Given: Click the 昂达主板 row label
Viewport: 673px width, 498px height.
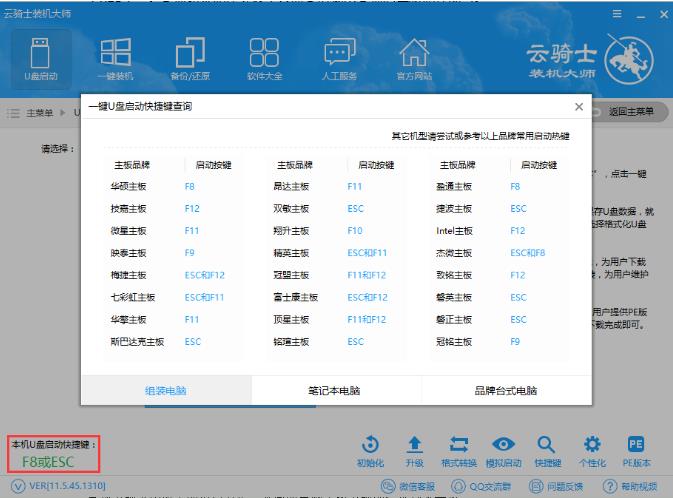Looking at the screenshot, I should point(291,186).
